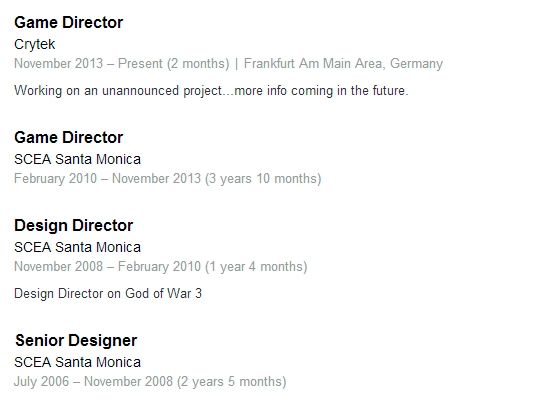Click Frankfurt Am Main Area, Germany location

[x=343, y=63]
